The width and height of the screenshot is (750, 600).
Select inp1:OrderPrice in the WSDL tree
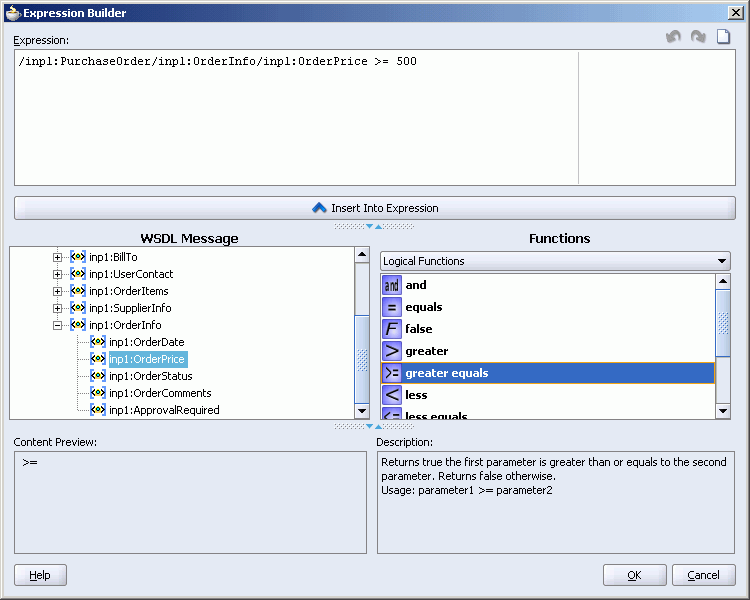click(x=148, y=359)
